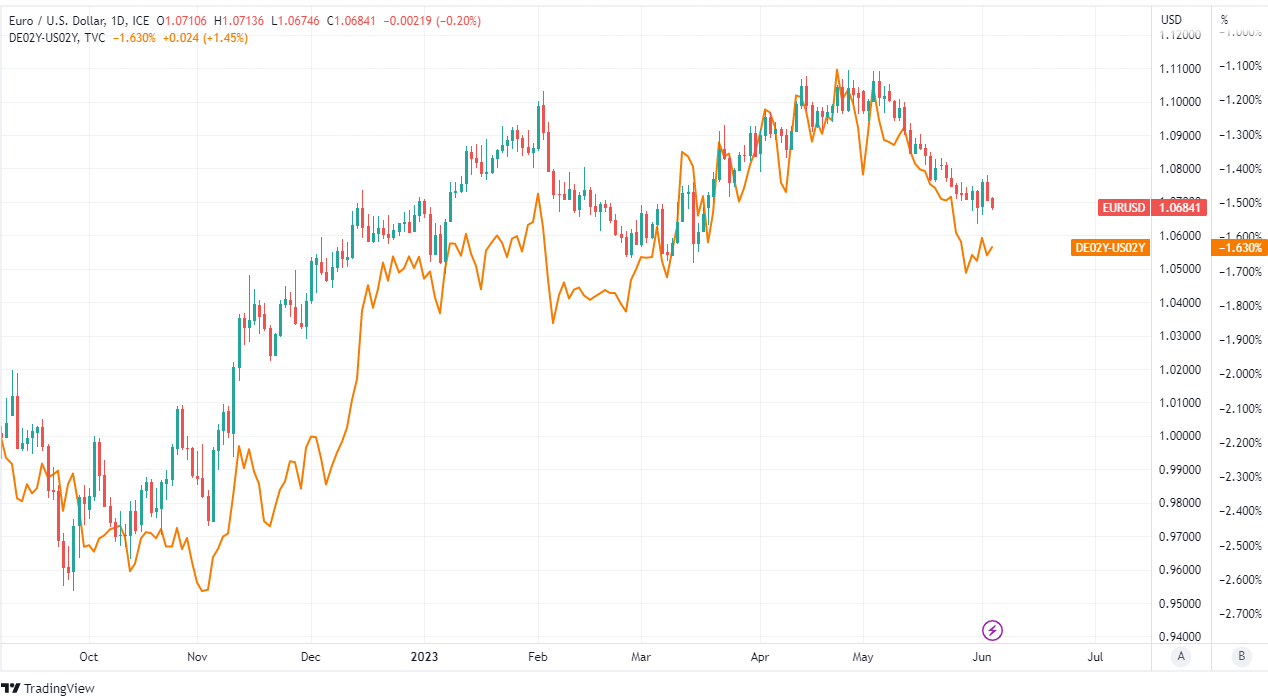Toggle the A auto-scale button
Screen dimensions: 1268x700
pos(1181,657)
